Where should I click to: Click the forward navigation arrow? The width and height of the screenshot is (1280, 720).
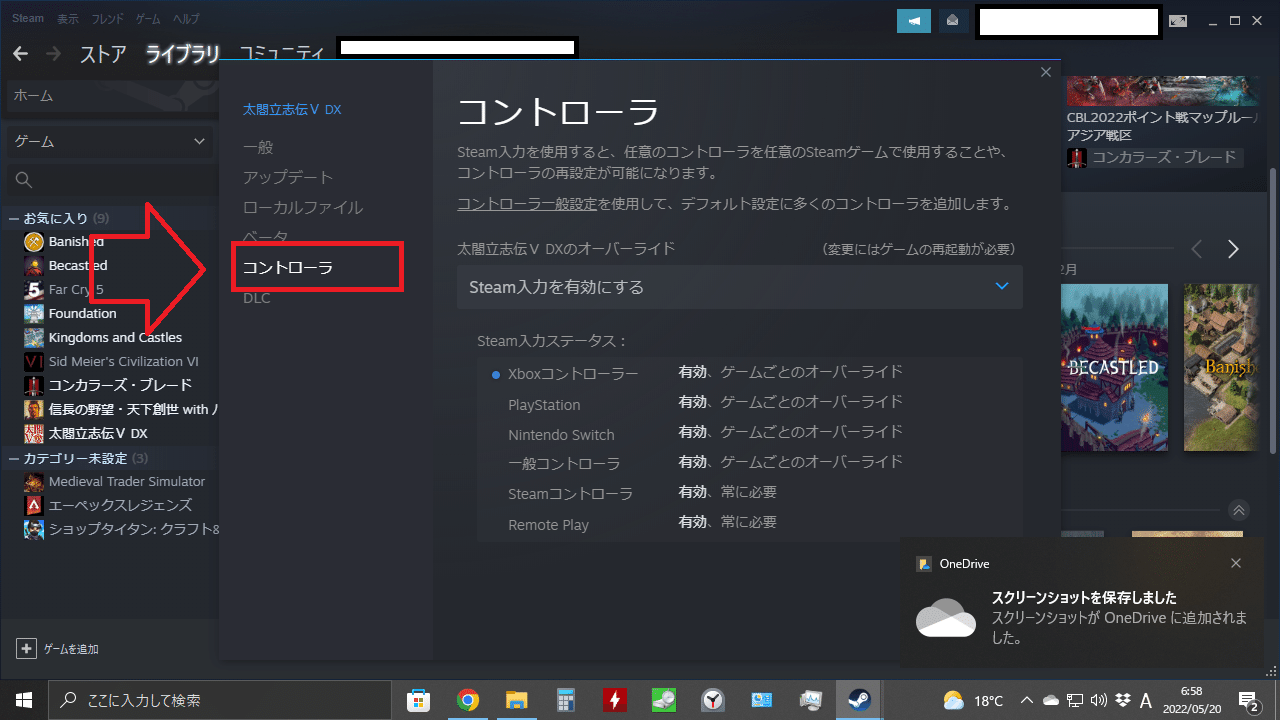tap(54, 53)
